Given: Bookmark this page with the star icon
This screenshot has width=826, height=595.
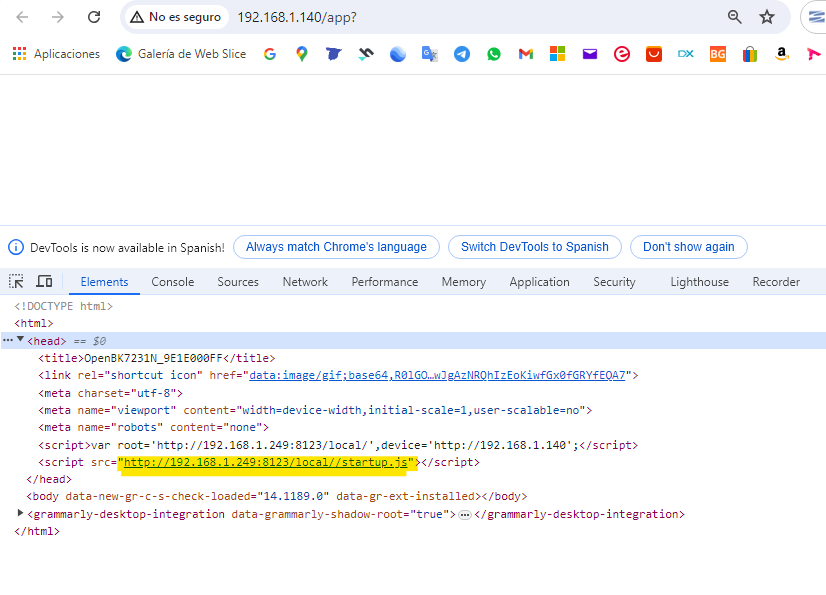Looking at the screenshot, I should [x=766, y=17].
